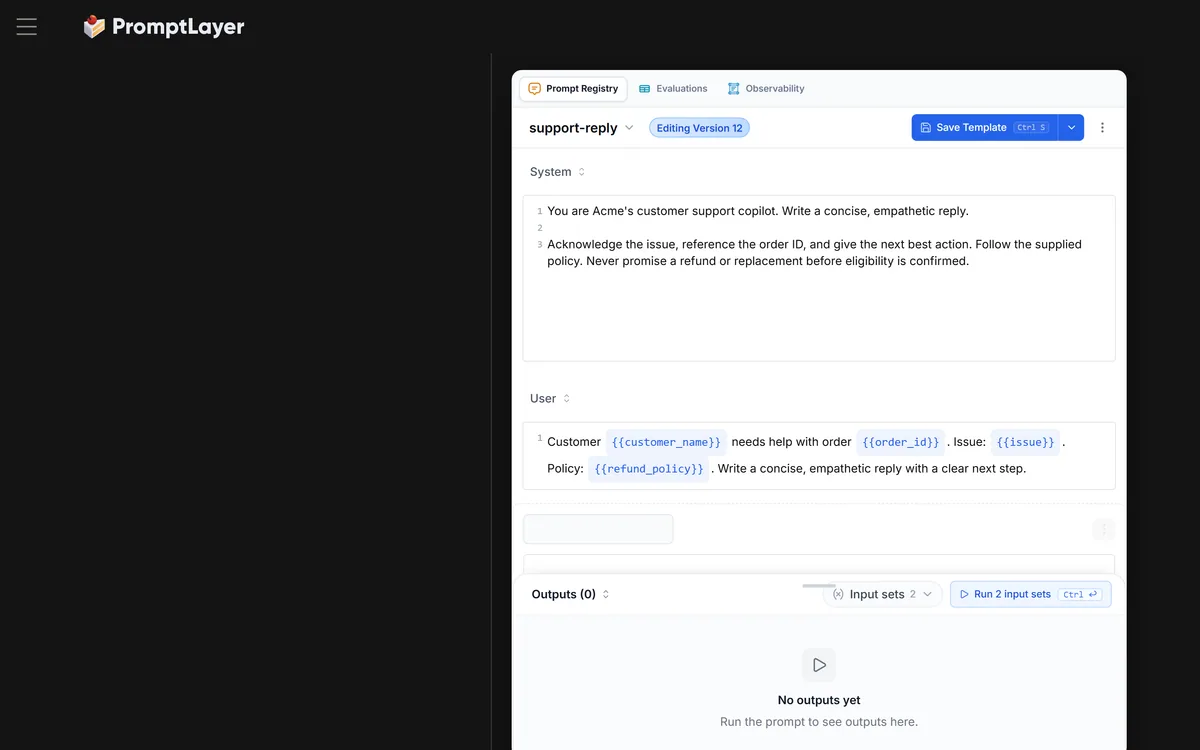Click the {{issue}} variable
This screenshot has width=1200, height=750.
1025,442
